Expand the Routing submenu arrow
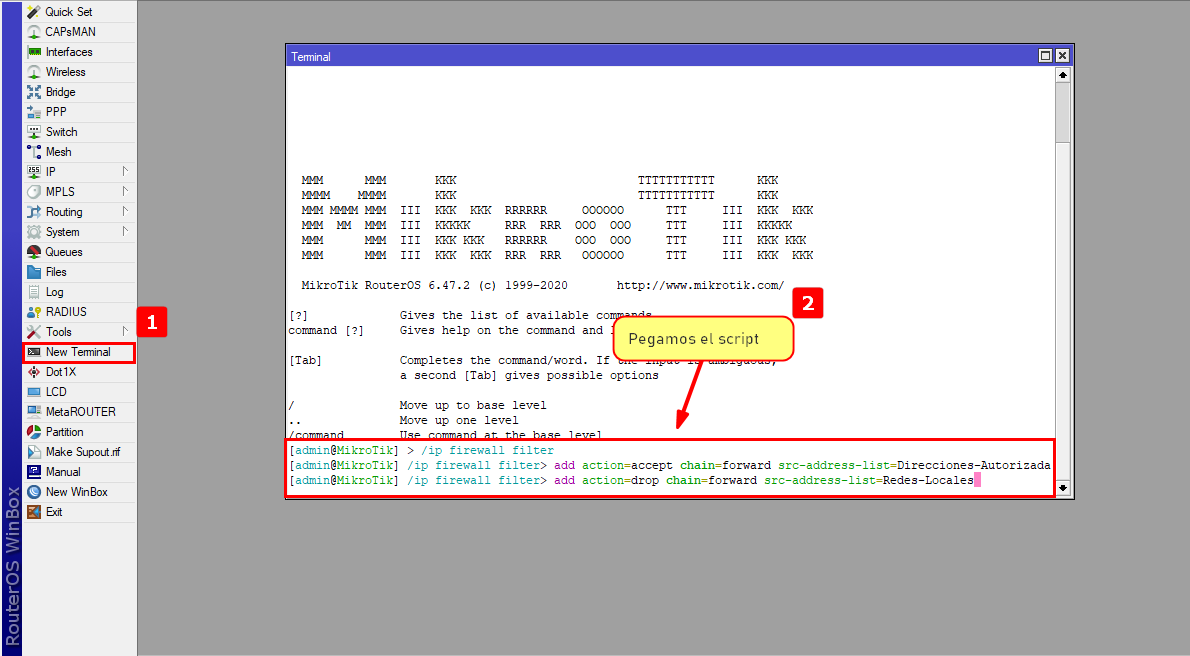The width and height of the screenshot is (1190, 656). [125, 211]
